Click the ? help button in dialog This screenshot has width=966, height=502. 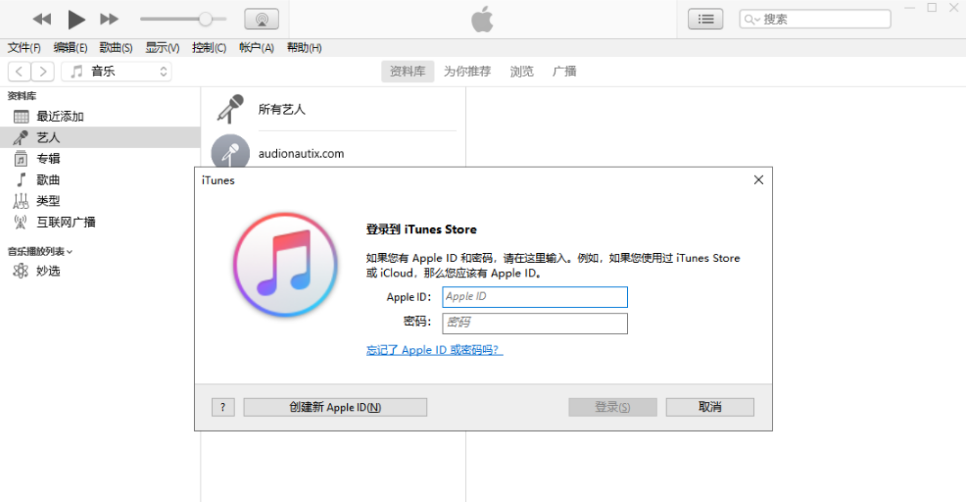pos(223,407)
